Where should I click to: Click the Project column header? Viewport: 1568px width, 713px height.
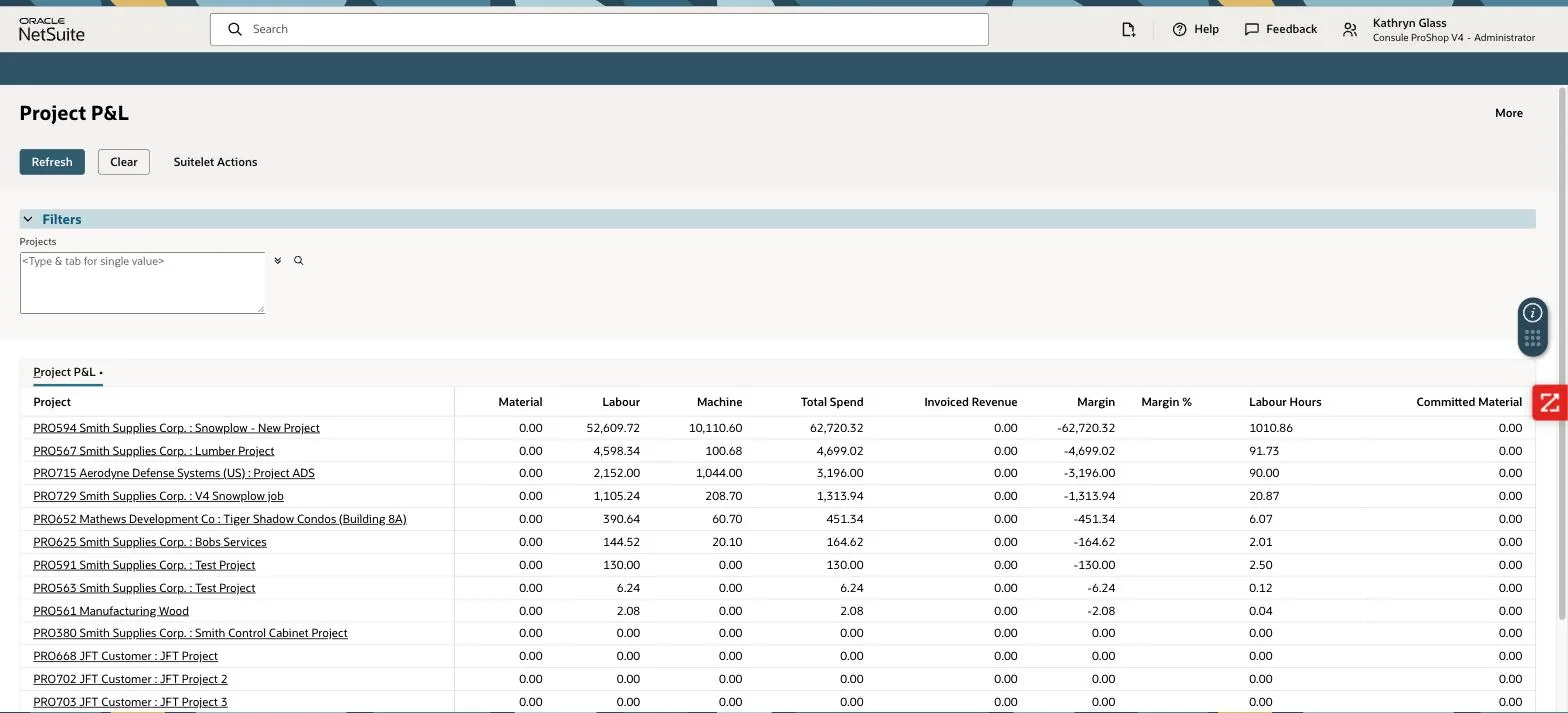pyautogui.click(x=52, y=402)
